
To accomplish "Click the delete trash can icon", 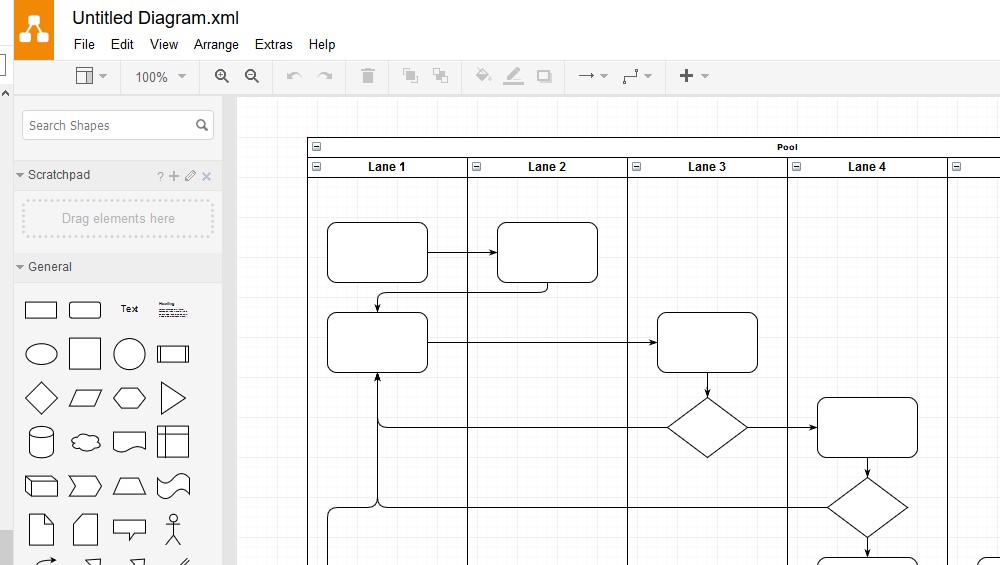I will pos(368,76).
